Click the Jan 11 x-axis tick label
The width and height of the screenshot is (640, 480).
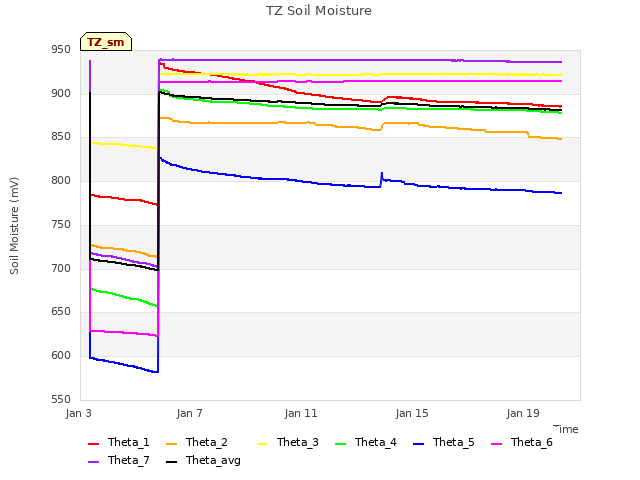click(x=301, y=413)
